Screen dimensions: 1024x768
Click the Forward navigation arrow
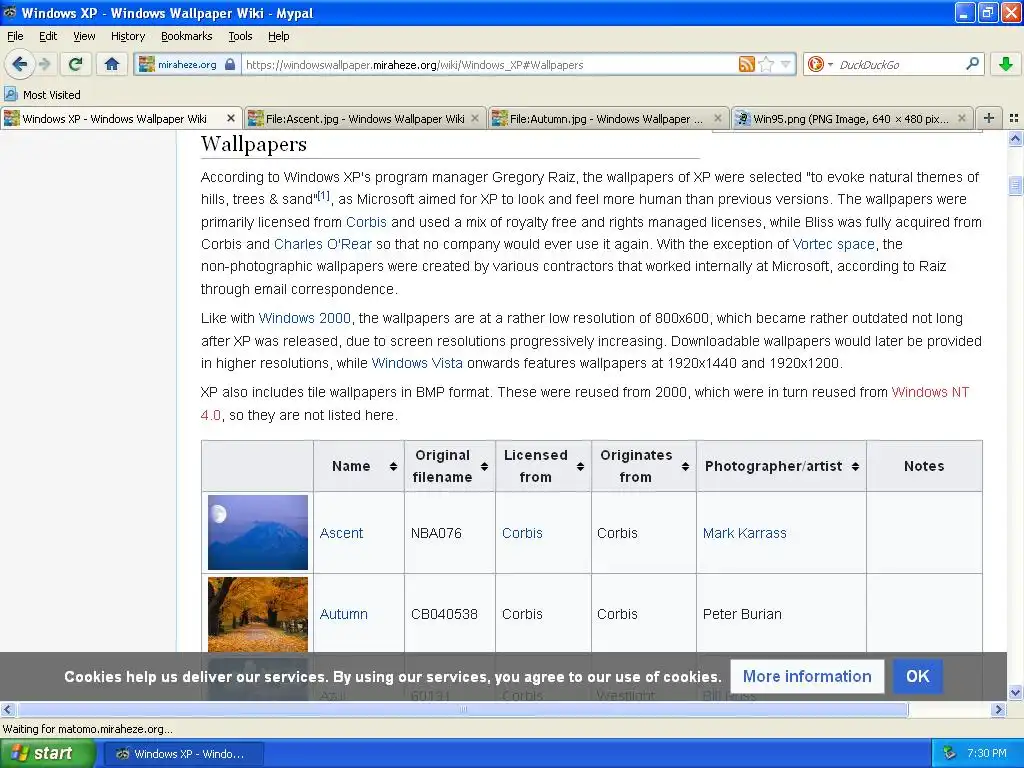pos(45,64)
